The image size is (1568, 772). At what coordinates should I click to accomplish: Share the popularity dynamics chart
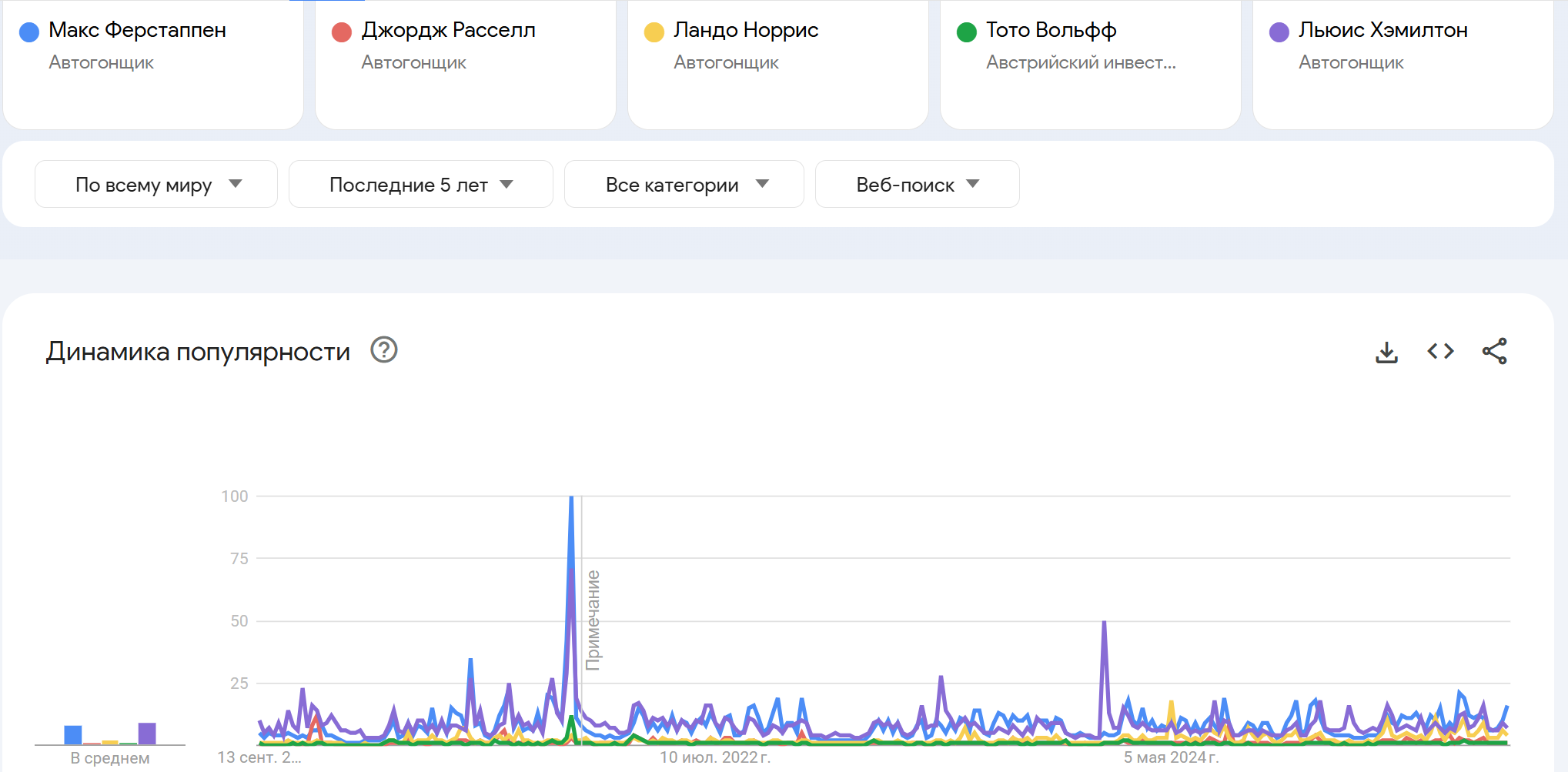click(x=1495, y=351)
